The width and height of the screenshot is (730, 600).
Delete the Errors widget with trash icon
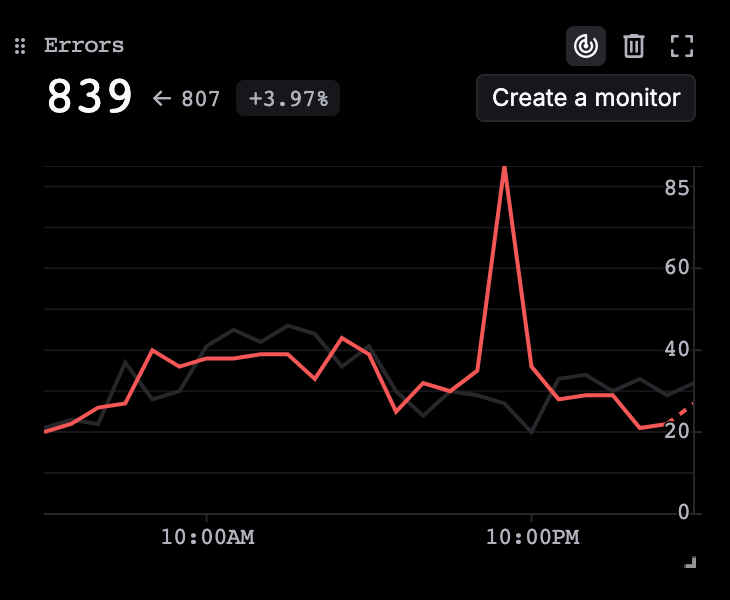click(634, 46)
